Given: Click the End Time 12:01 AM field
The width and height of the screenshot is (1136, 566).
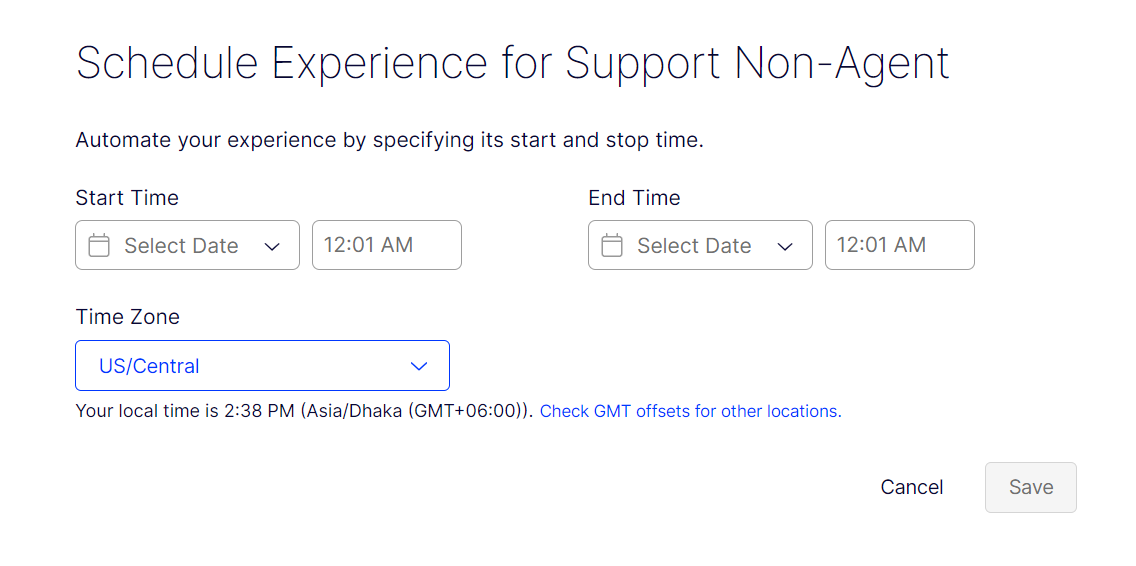Looking at the screenshot, I should (899, 245).
